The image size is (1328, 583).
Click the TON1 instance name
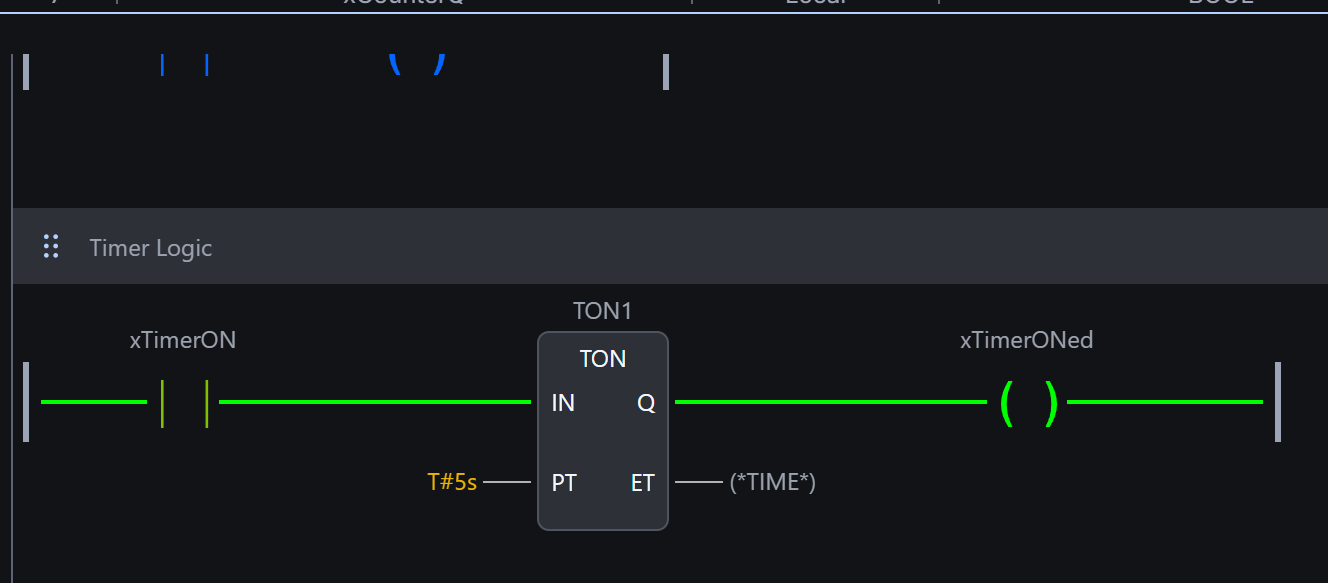click(602, 311)
